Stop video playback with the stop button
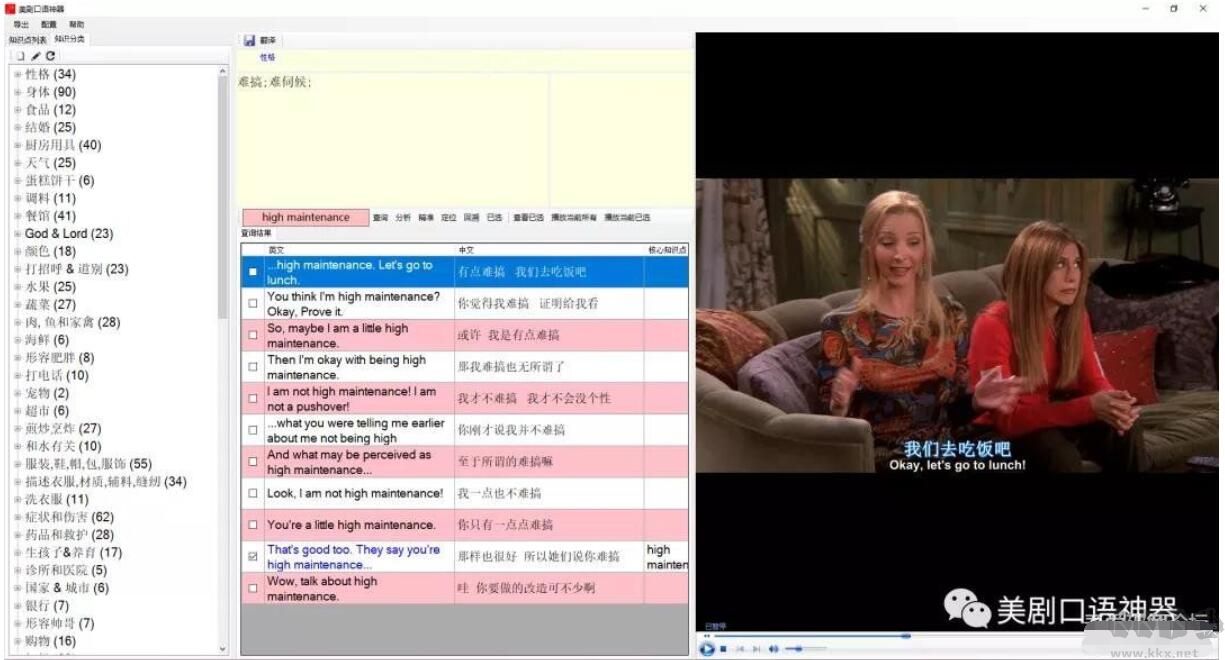 point(723,649)
